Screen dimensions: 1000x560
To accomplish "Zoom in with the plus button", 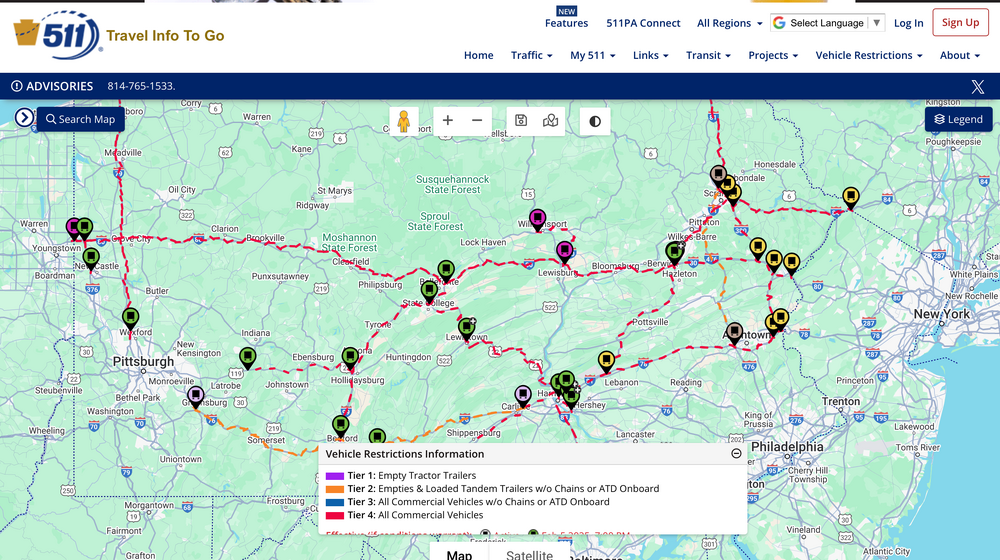I will (448, 121).
